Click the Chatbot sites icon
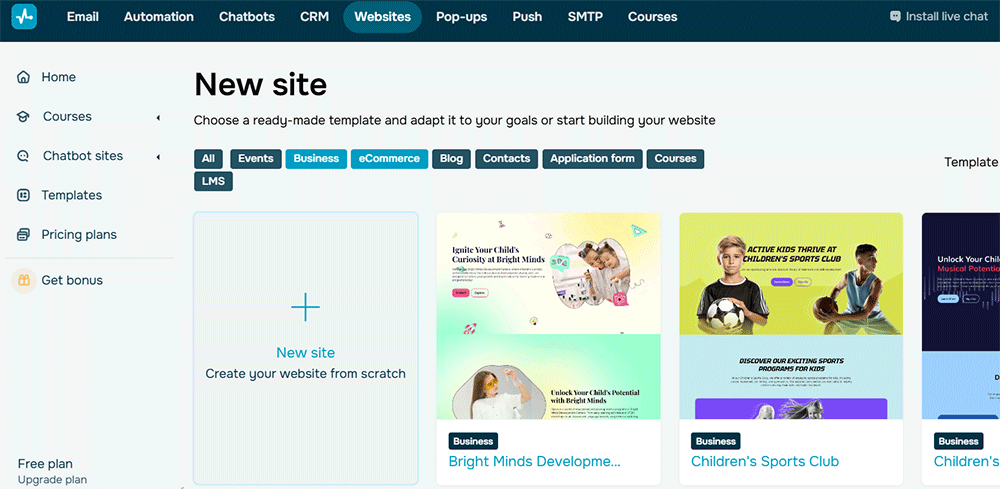The image size is (1000, 489). pos(23,156)
